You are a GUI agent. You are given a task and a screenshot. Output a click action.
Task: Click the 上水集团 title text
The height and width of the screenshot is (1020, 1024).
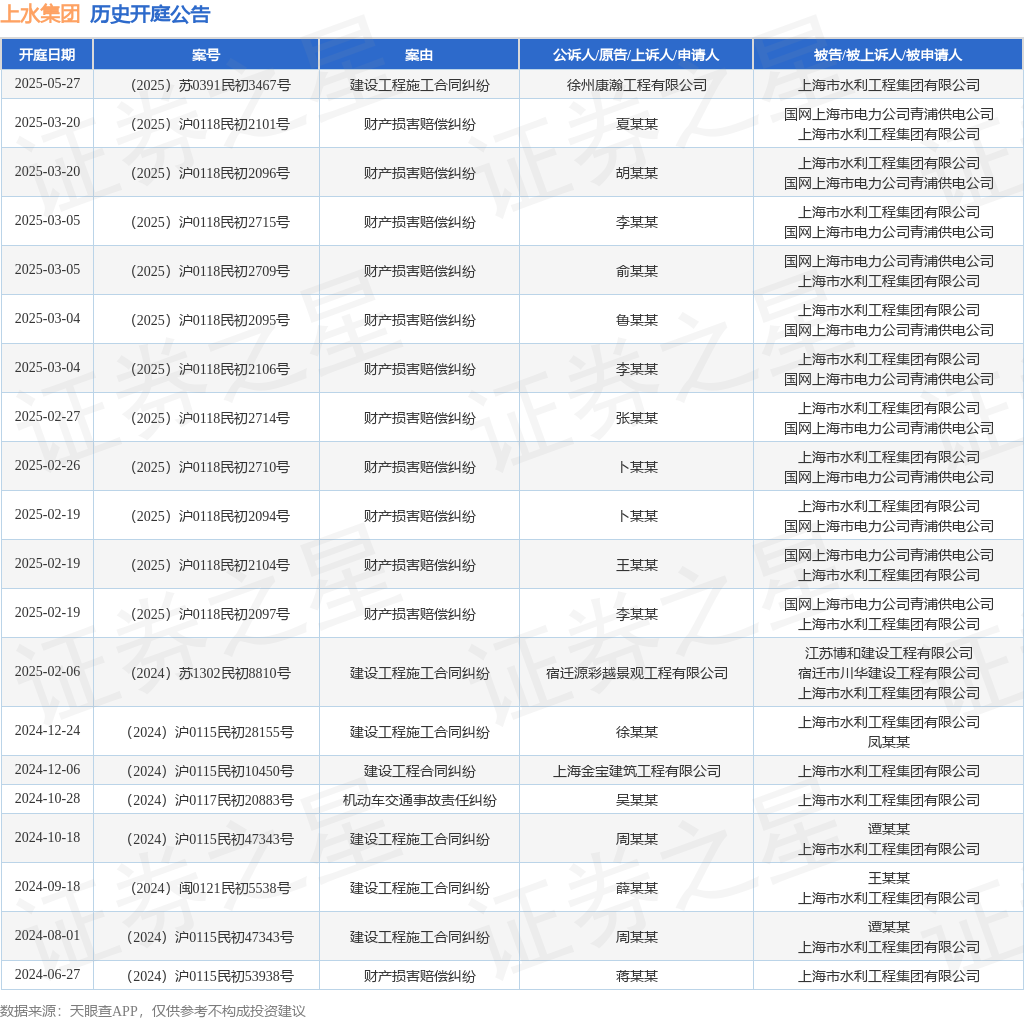(40, 14)
